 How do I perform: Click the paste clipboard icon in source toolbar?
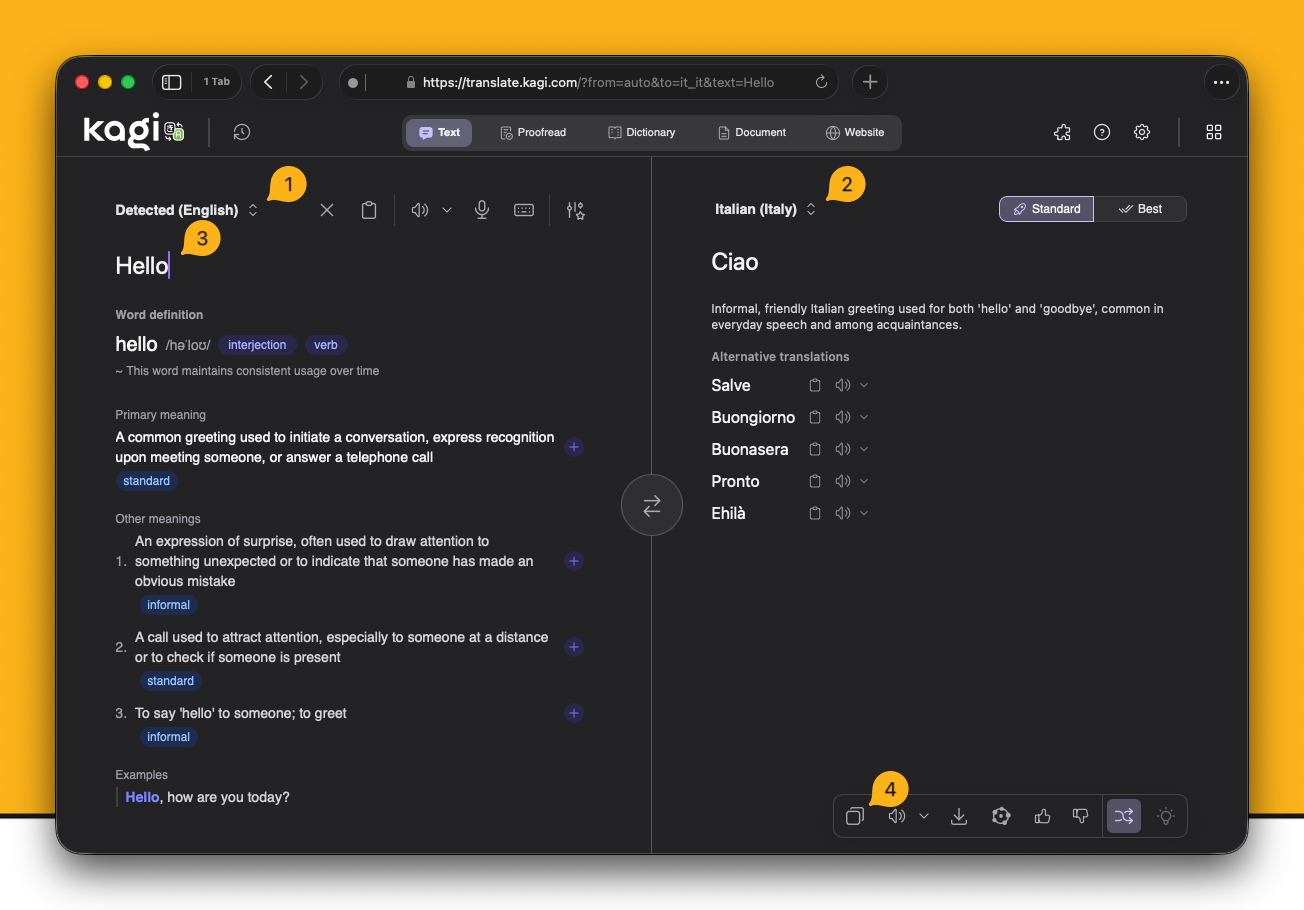click(x=369, y=210)
